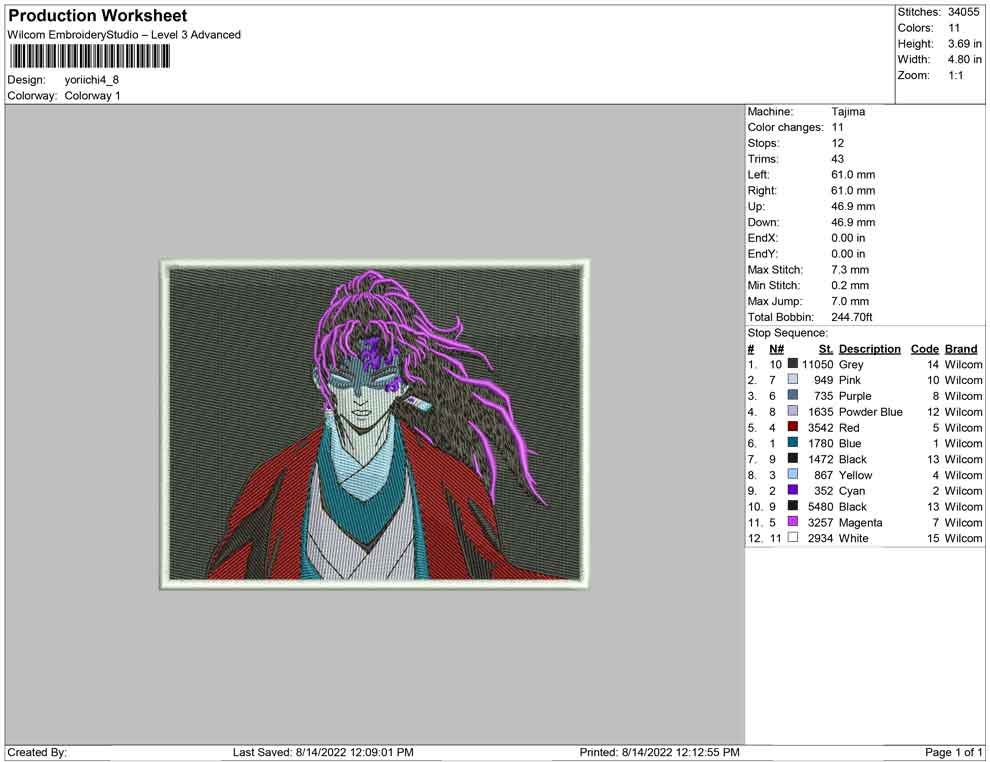Click the 'Printed: 8/14/2022 12:12:55 PM' text
The width and height of the screenshot is (990, 762).
coord(659,752)
